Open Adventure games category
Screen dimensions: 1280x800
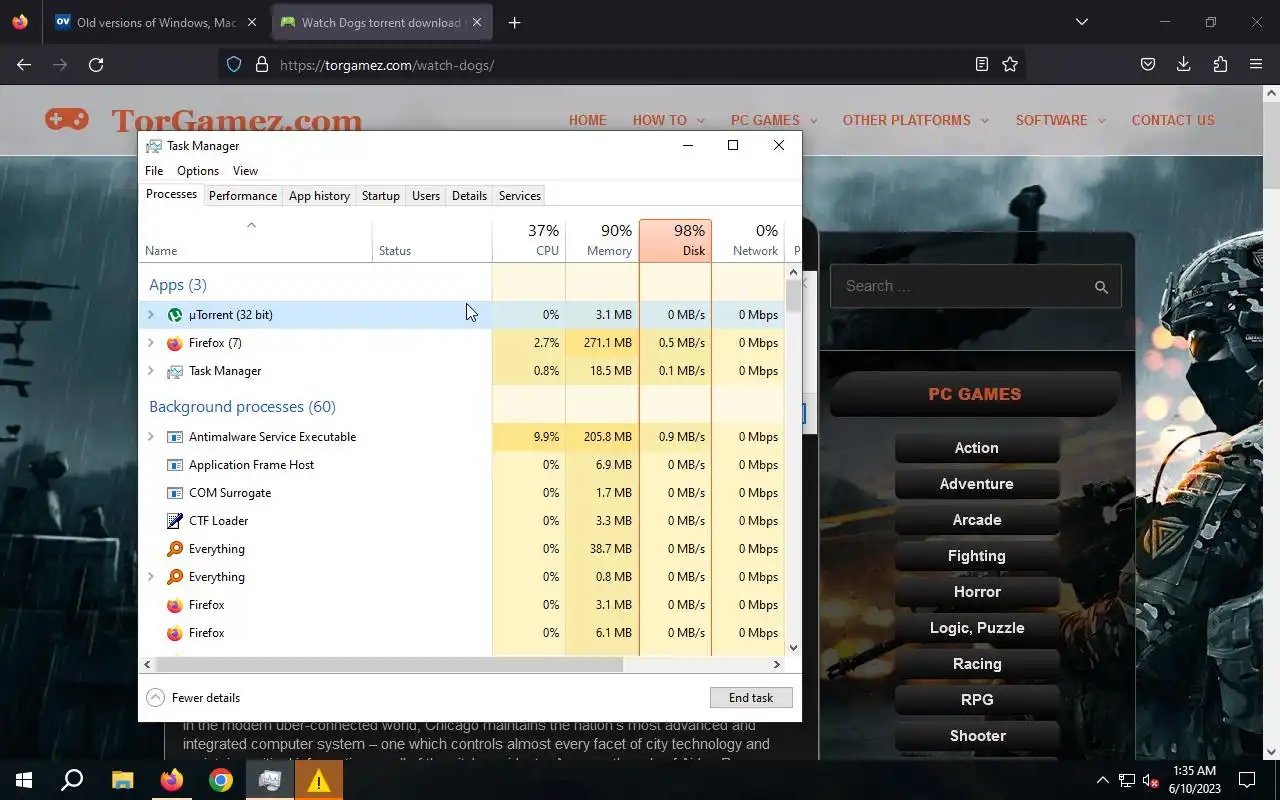[x=976, y=484]
